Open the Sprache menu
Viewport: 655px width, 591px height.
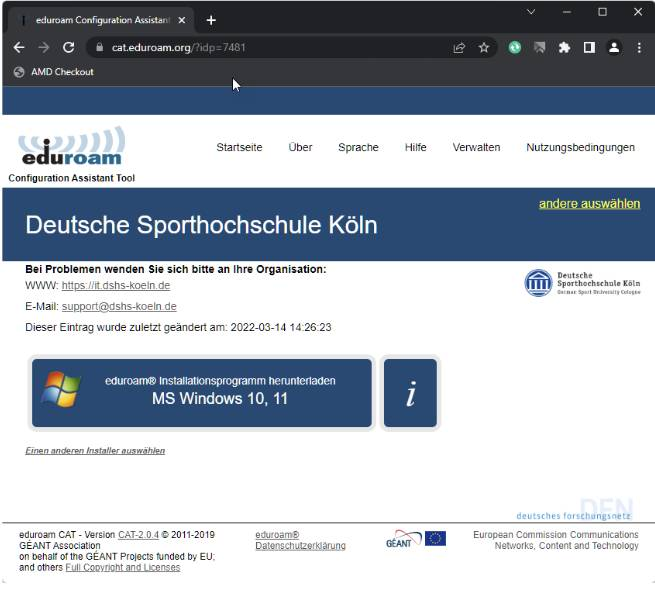tap(358, 147)
